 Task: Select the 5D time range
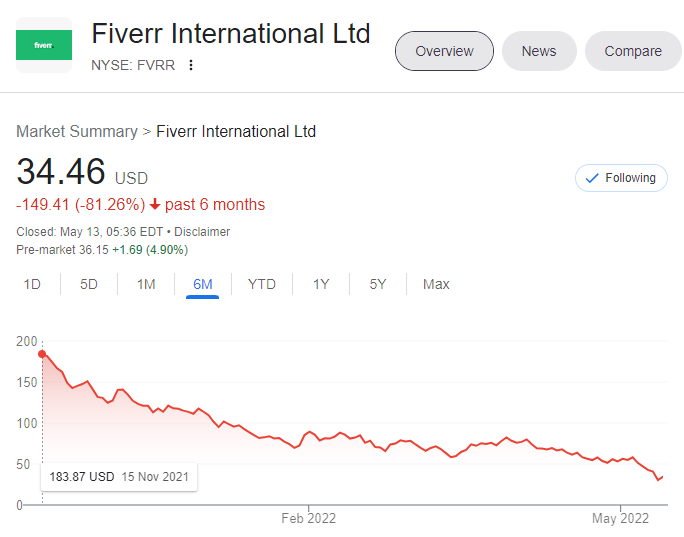(89, 284)
